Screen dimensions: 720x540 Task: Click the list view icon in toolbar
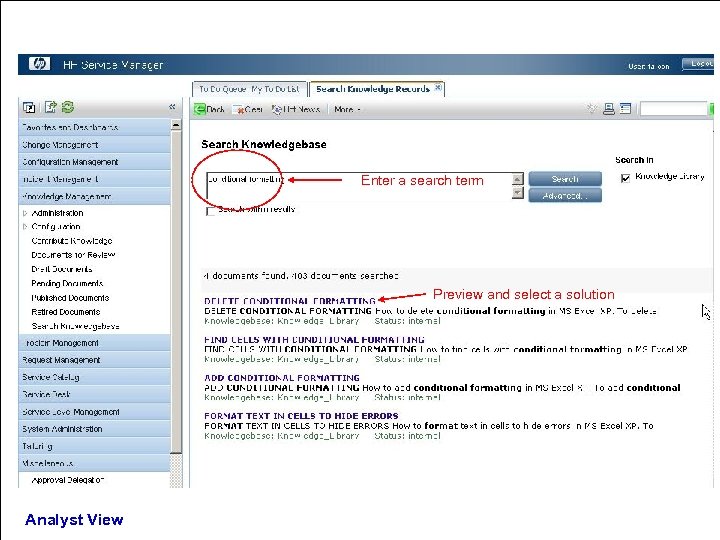(625, 109)
